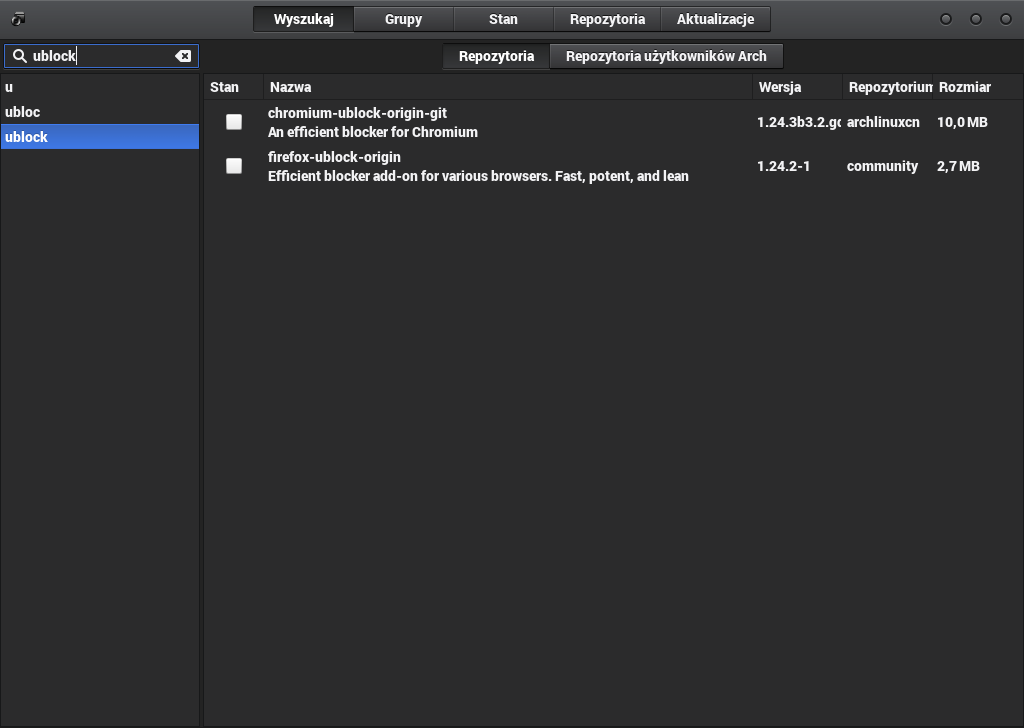Open the Stan tab

click(504, 19)
